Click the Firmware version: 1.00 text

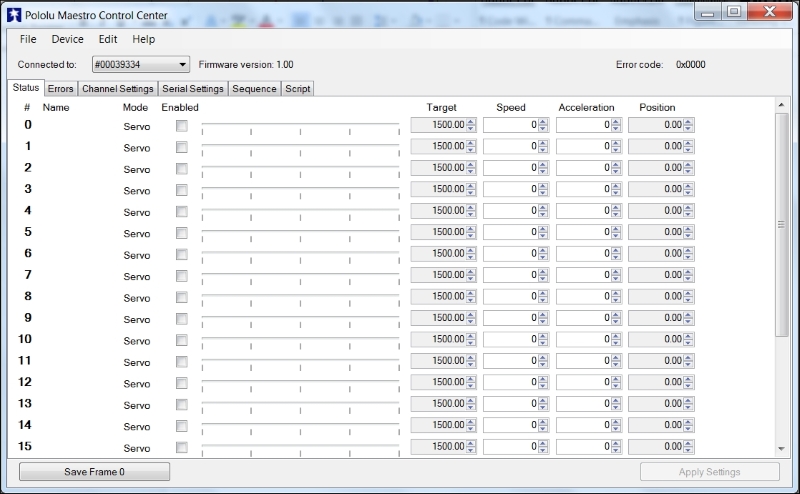[246, 65]
